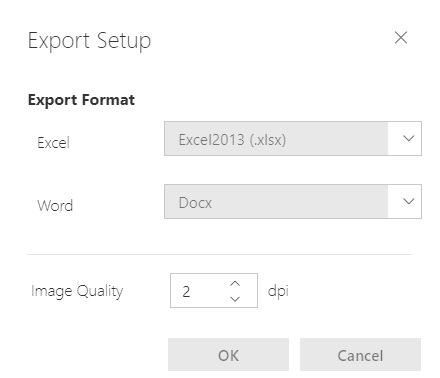
Task: Click the Image Quality label
Action: [x=77, y=291]
